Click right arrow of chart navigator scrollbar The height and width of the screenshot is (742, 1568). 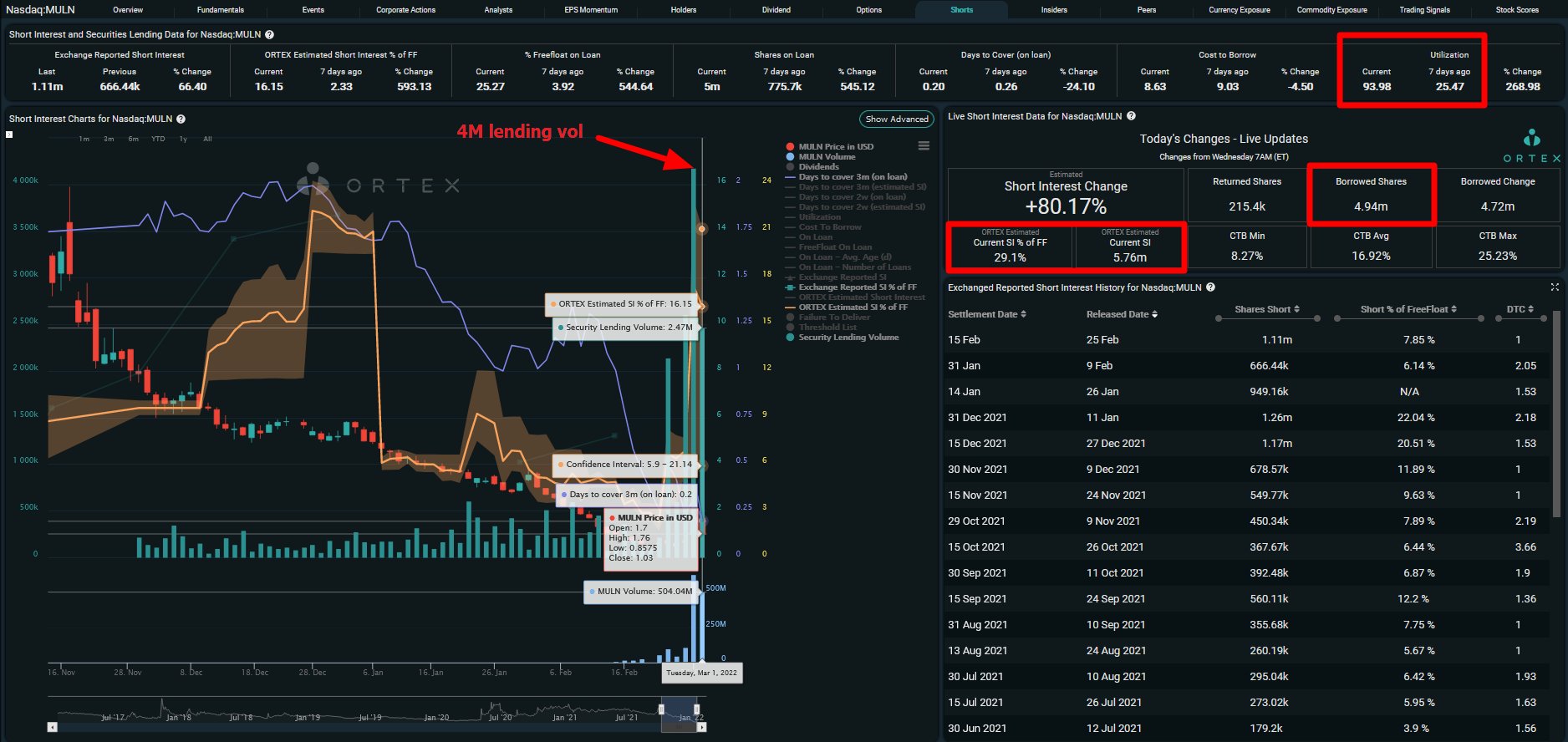click(x=701, y=727)
